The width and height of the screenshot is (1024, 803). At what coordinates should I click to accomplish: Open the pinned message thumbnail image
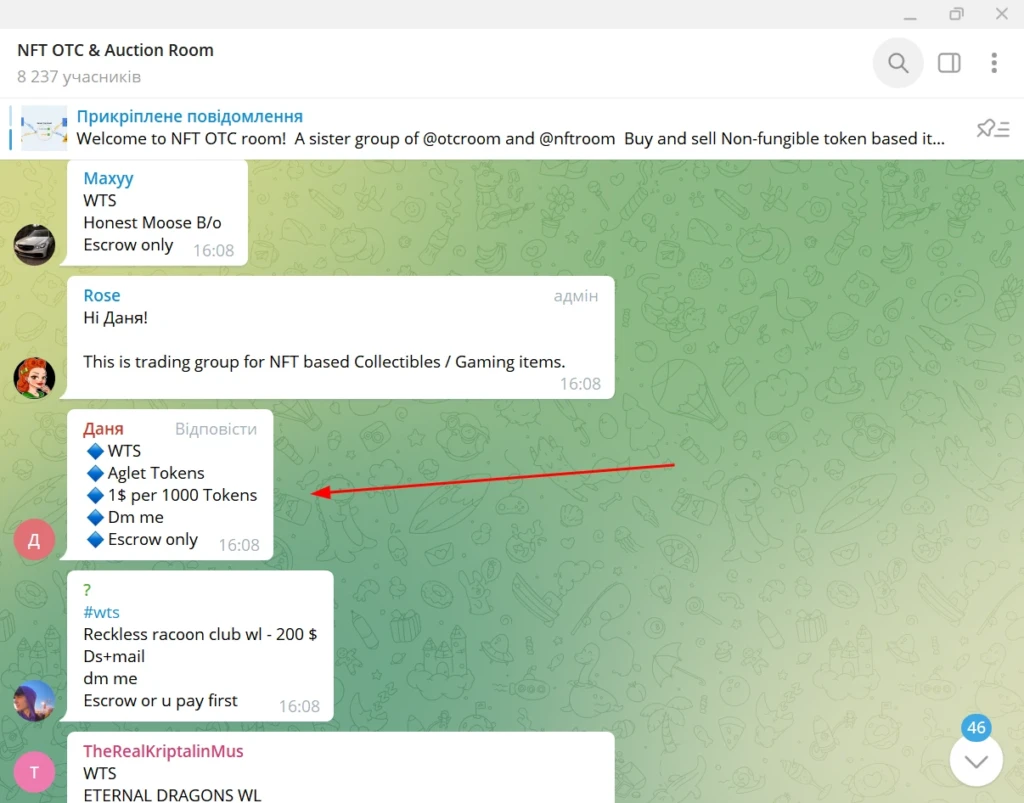[44, 128]
